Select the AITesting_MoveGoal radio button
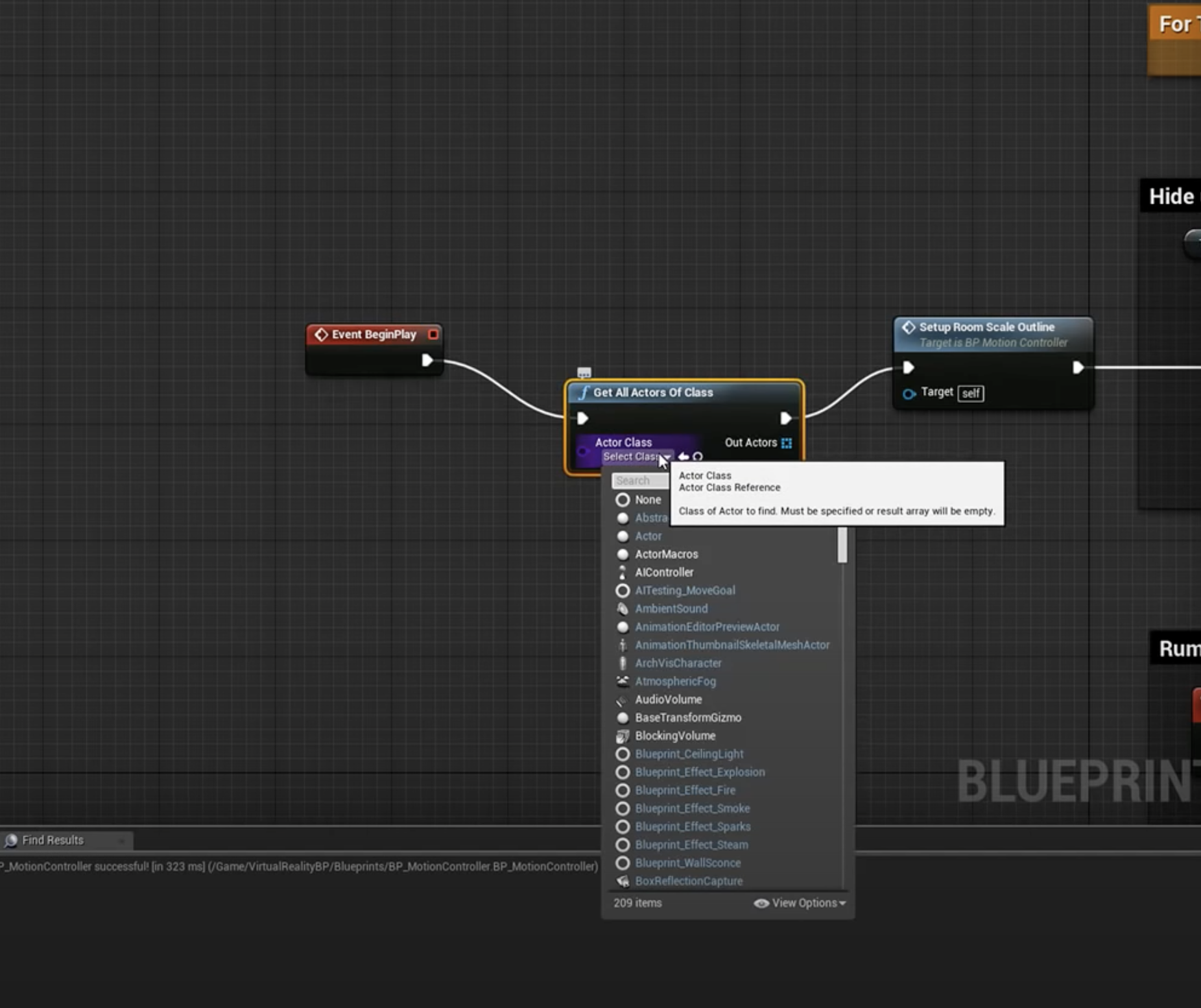Viewport: 1201px width, 1008px height. click(x=622, y=590)
